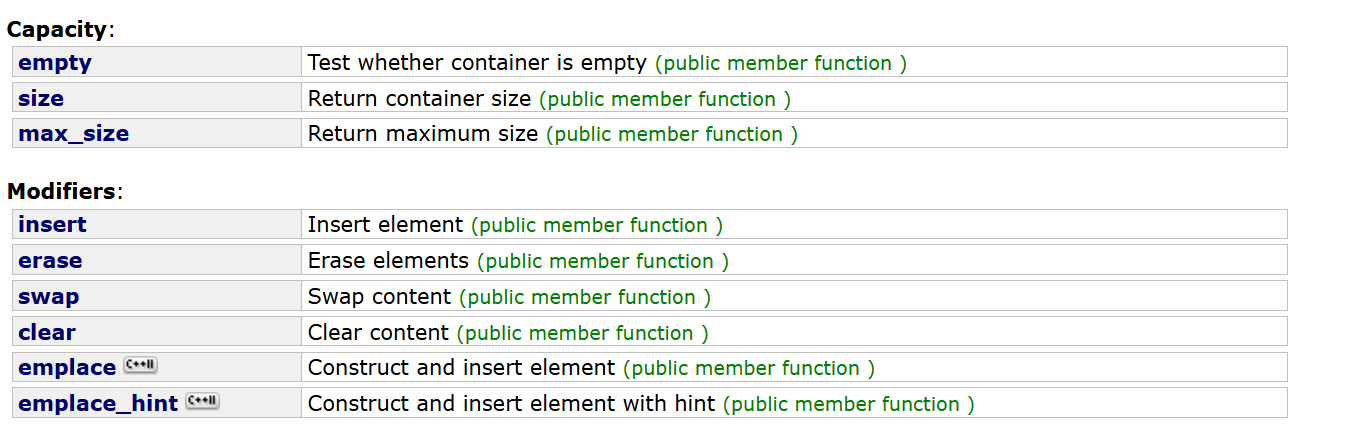Click the Capacity section heading
The width and height of the screenshot is (1367, 442).
pyautogui.click(x=57, y=29)
